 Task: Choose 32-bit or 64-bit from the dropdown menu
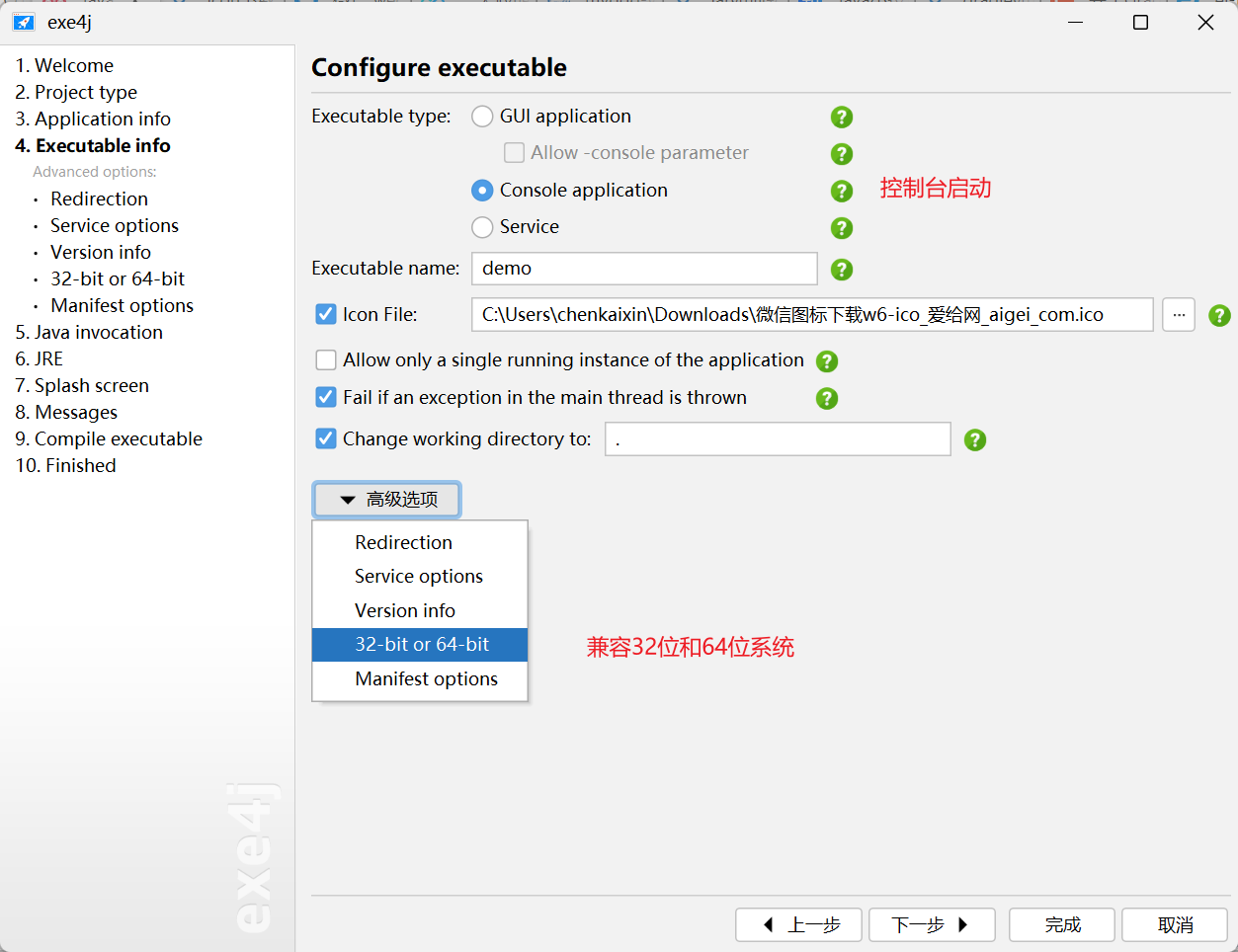pyautogui.click(x=422, y=645)
